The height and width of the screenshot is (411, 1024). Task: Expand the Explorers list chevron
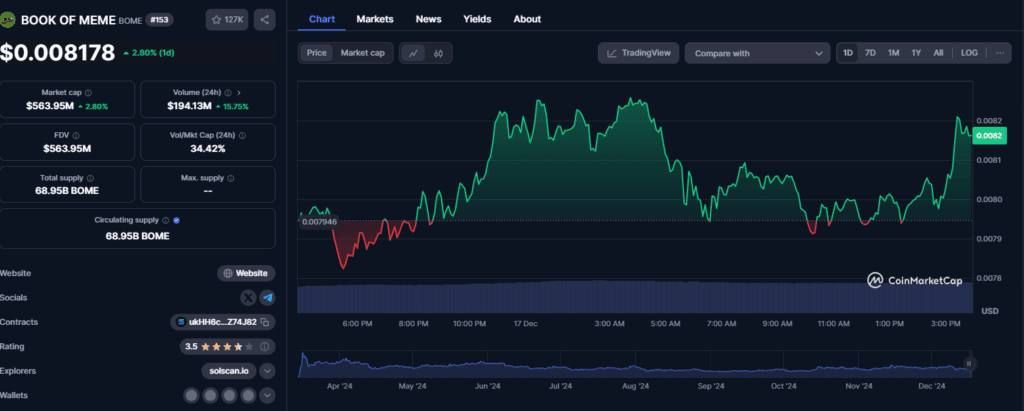tap(267, 371)
